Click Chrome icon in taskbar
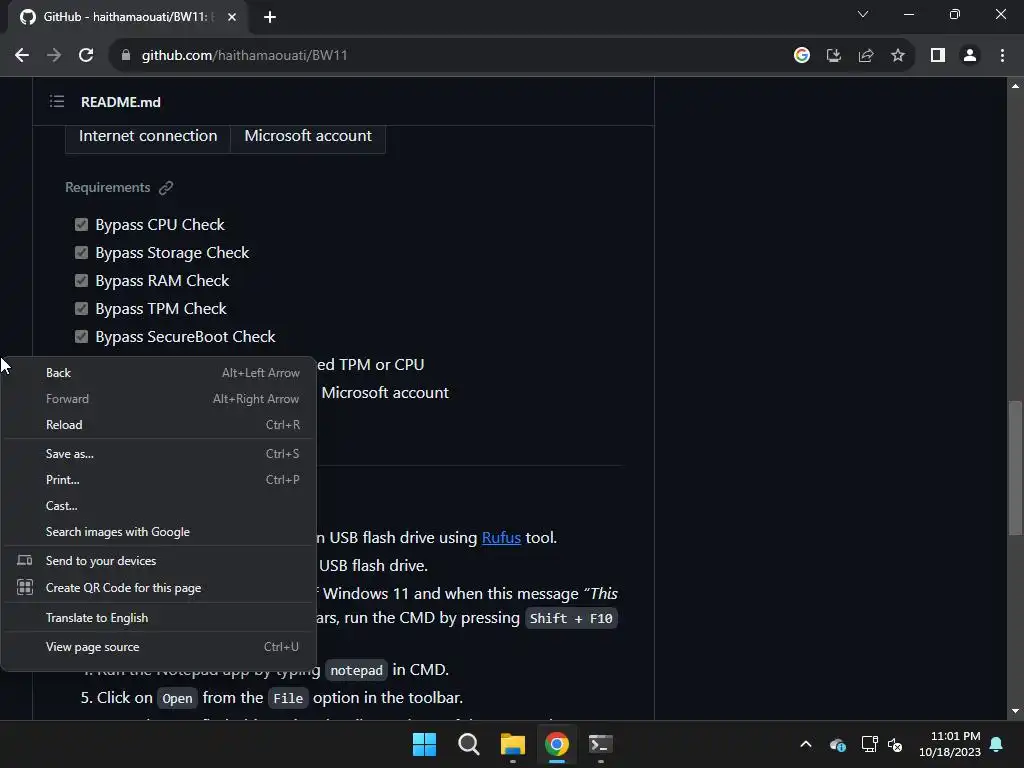The image size is (1024, 768). pos(556,744)
